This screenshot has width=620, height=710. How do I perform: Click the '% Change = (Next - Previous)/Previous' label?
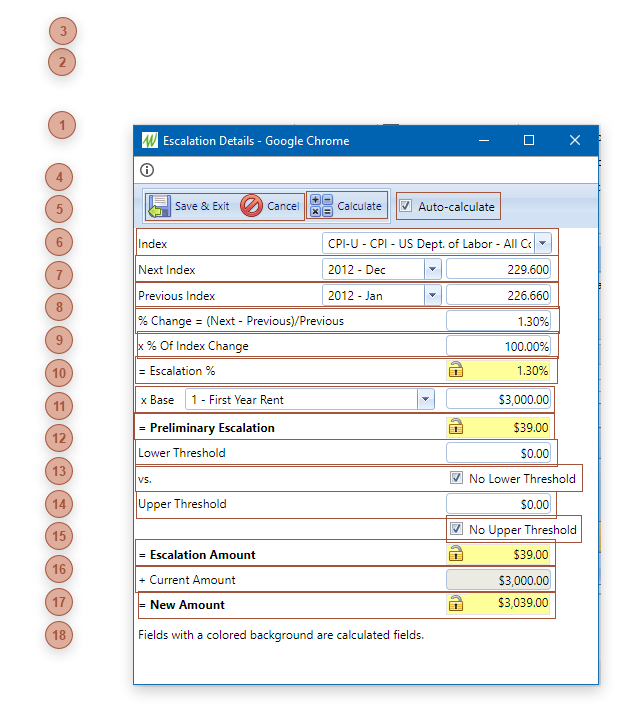click(x=241, y=321)
